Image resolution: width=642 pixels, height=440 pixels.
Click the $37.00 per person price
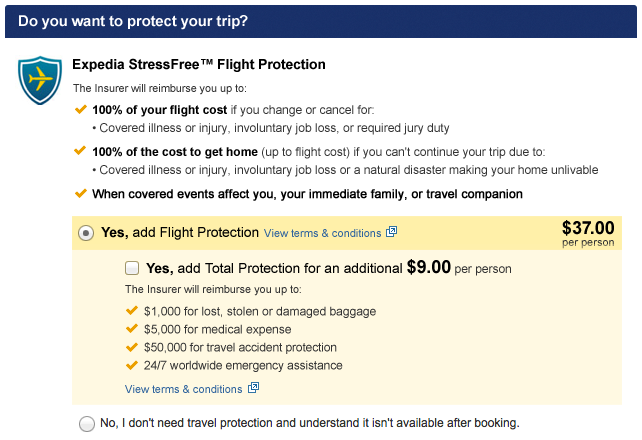tap(588, 232)
